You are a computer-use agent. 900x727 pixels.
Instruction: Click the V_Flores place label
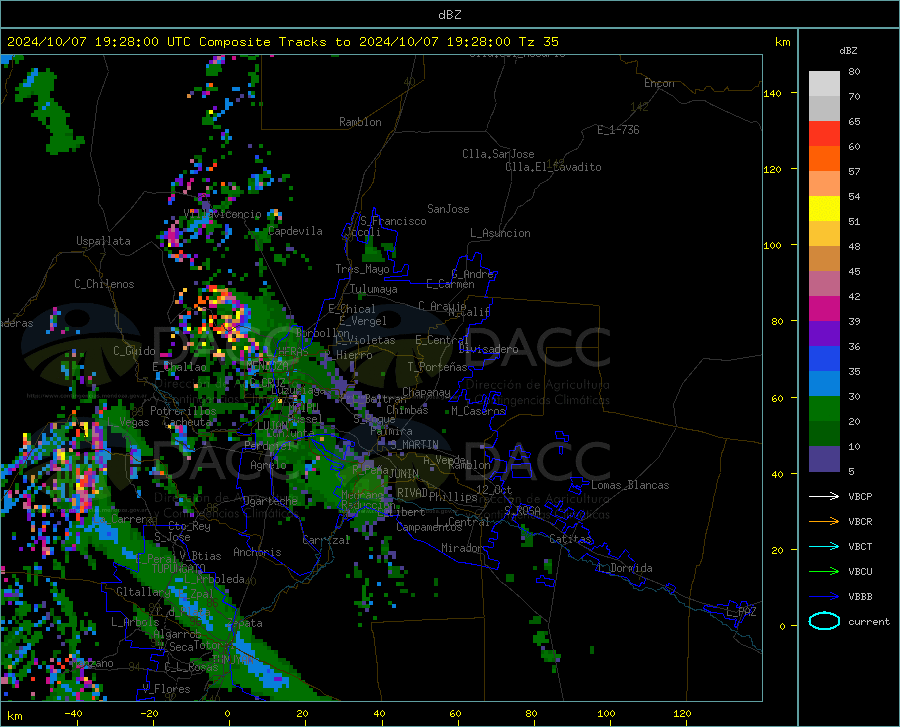(166, 689)
